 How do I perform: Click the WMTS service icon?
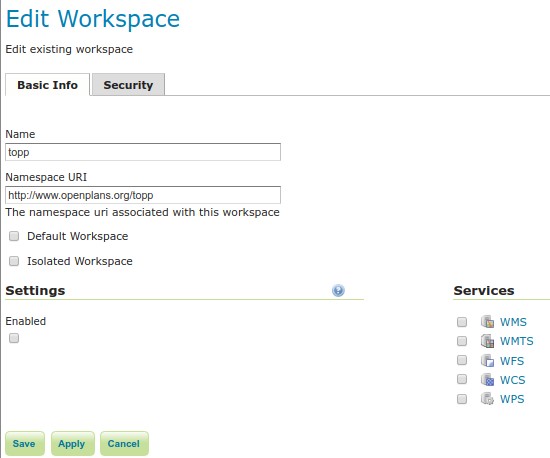click(x=487, y=341)
